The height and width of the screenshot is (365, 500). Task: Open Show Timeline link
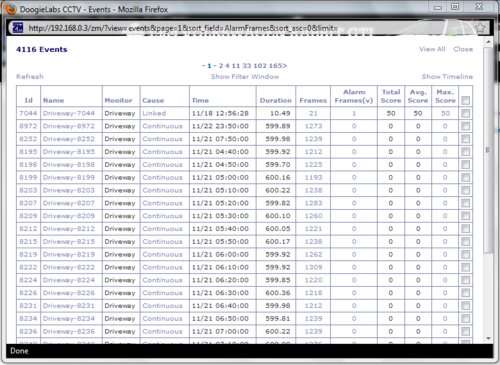tap(447, 77)
